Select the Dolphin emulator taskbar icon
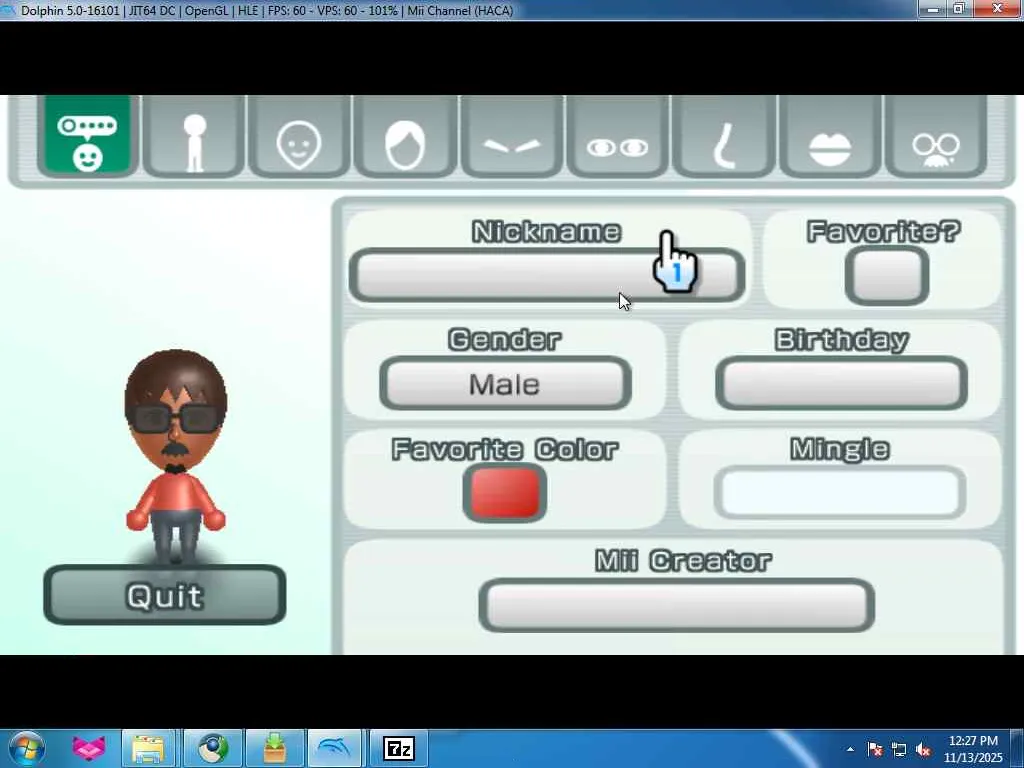The width and height of the screenshot is (1024, 768). click(334, 748)
